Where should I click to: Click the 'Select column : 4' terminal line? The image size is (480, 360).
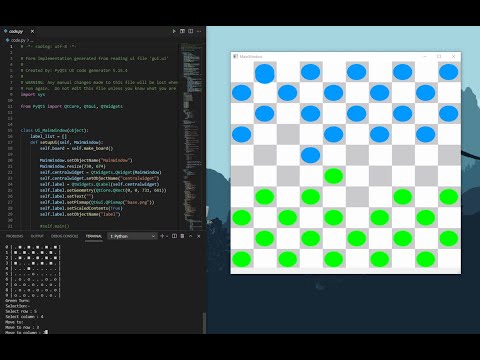click(x=24, y=317)
